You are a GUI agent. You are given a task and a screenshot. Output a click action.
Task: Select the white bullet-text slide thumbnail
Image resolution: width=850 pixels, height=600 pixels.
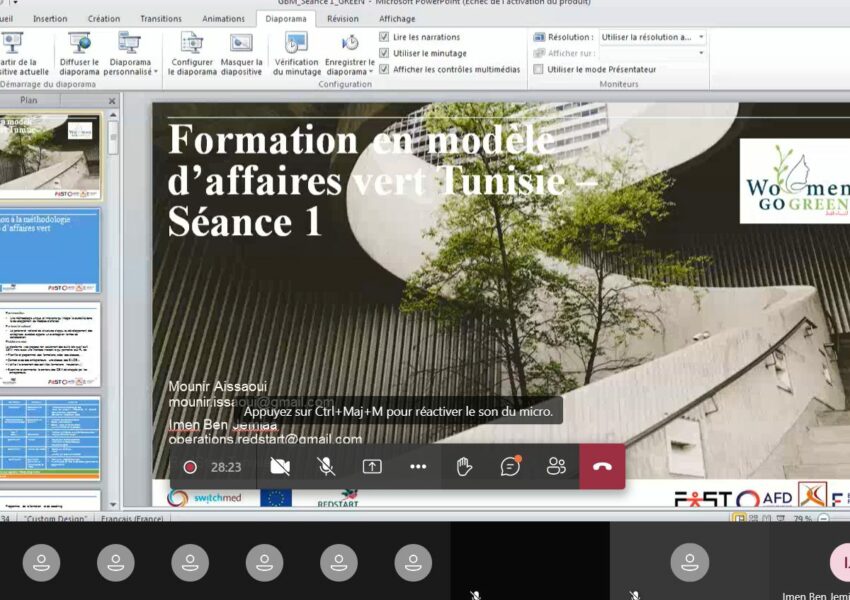(50, 345)
